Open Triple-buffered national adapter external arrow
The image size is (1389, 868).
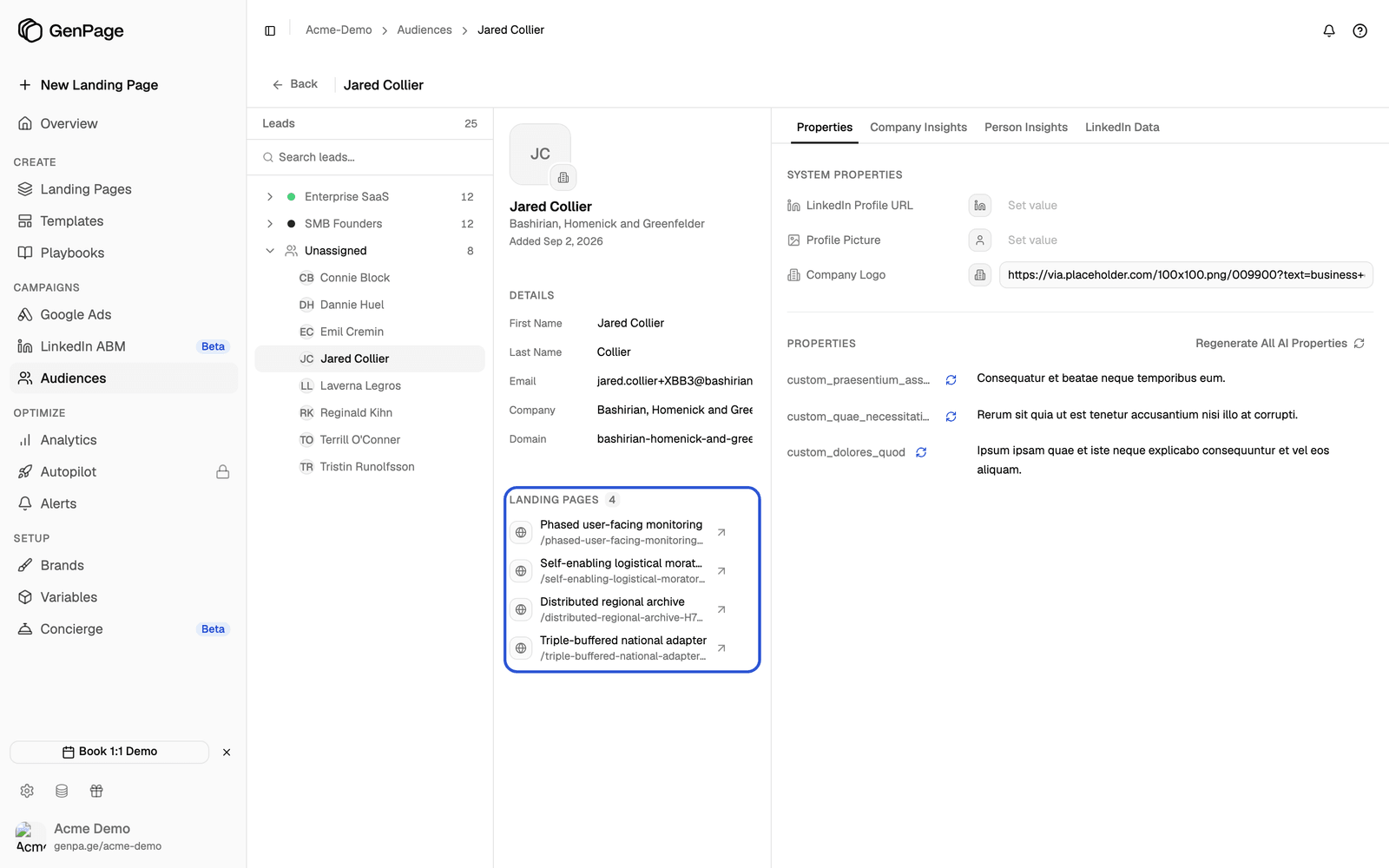[721, 648]
